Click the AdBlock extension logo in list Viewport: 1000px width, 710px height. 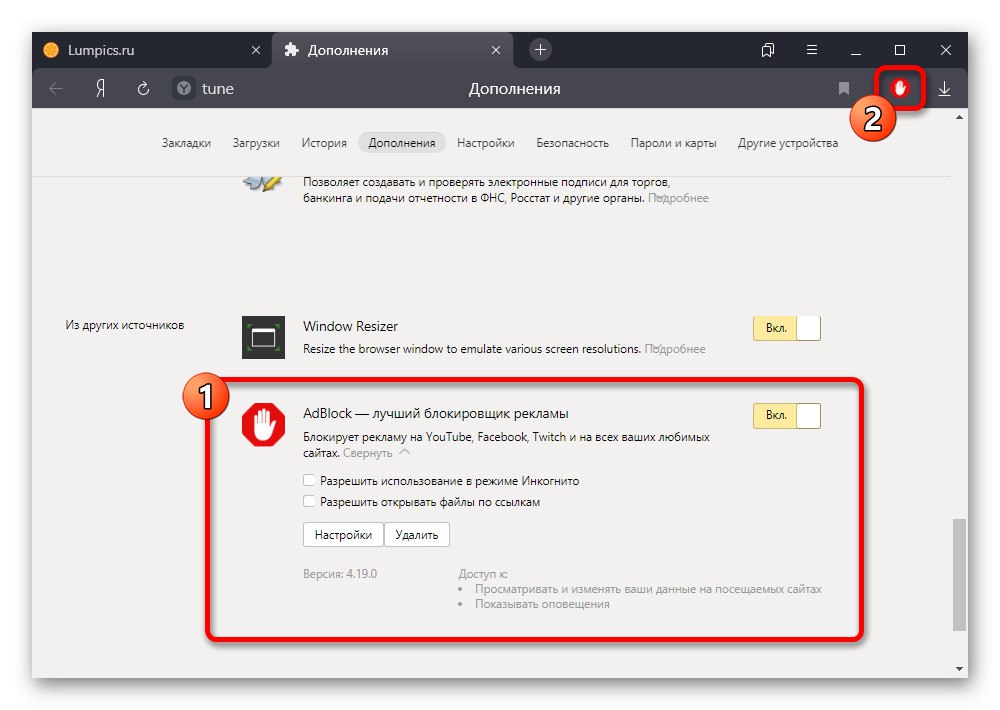(263, 424)
